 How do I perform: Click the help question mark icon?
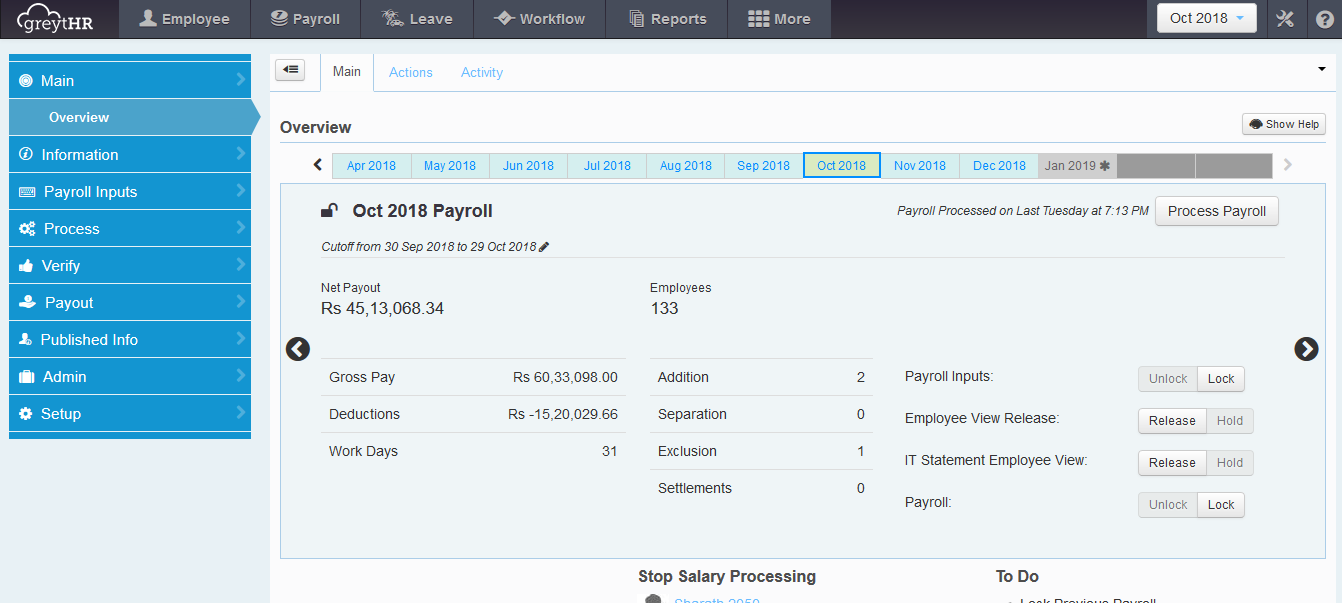1324,18
